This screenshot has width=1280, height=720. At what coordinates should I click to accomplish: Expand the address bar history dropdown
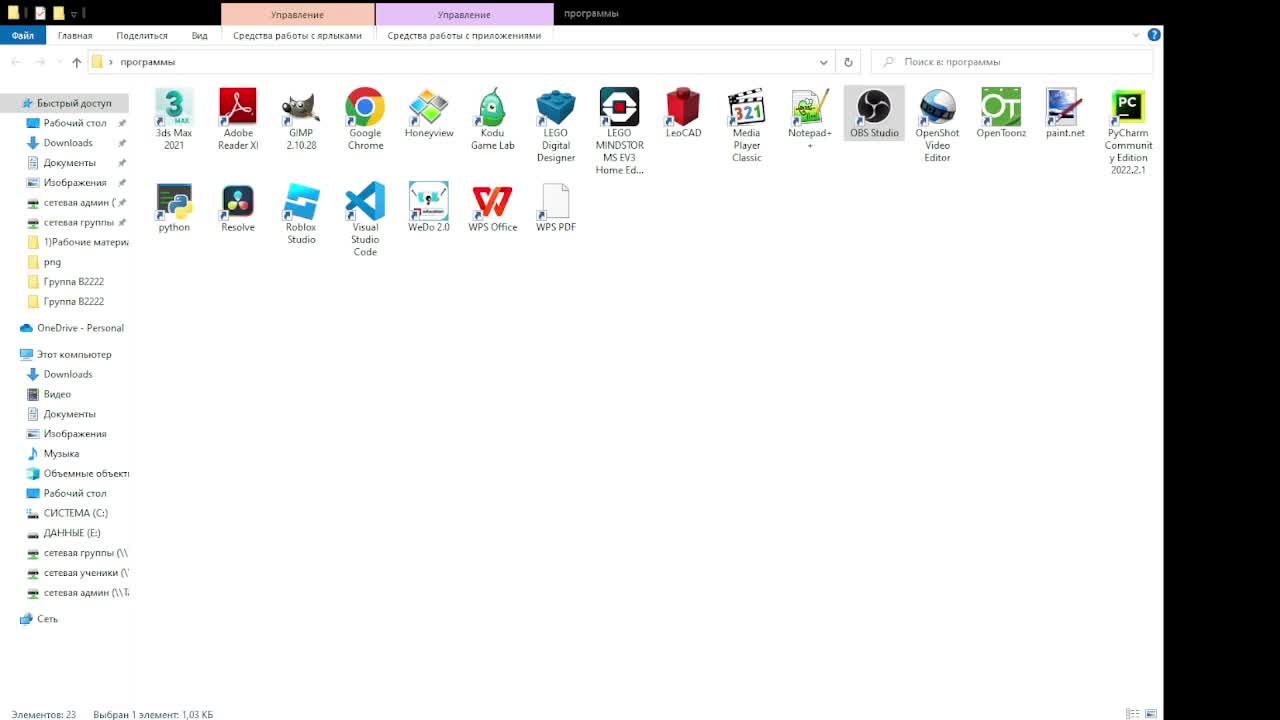[824, 62]
